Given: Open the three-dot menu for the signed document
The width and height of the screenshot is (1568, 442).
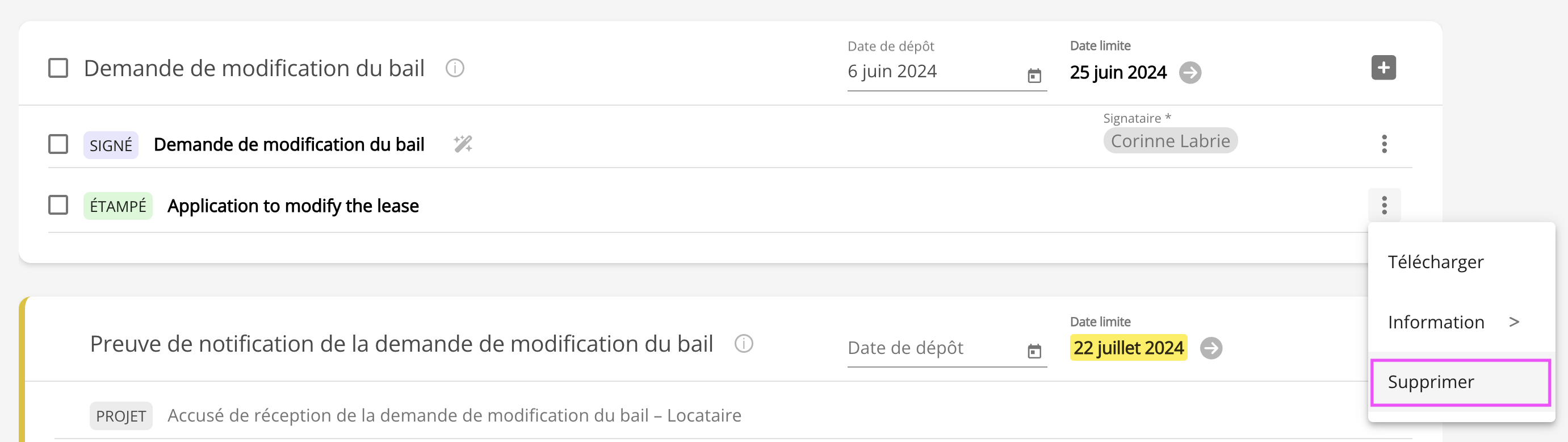Looking at the screenshot, I should click(1383, 144).
